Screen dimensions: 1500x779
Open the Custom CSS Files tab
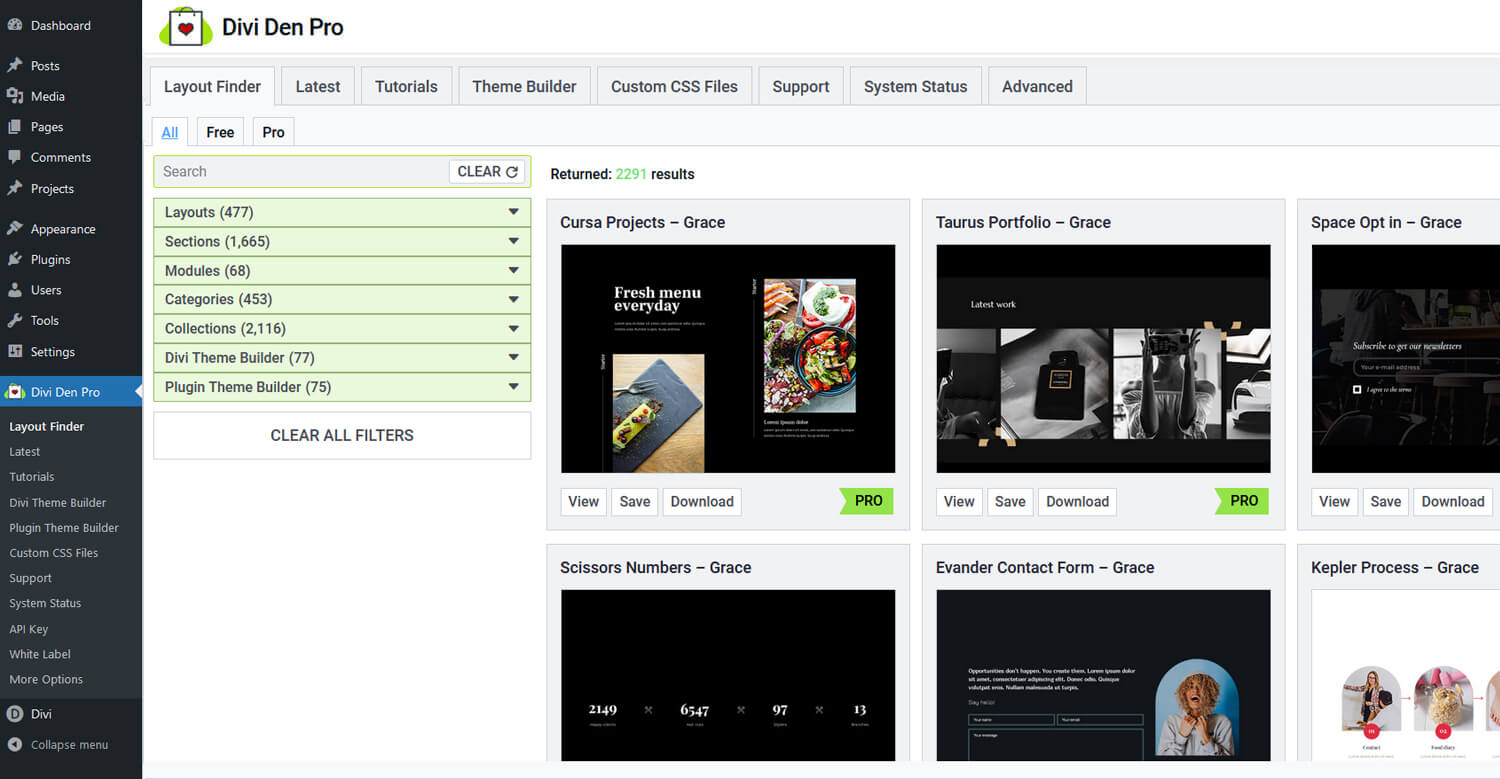[674, 86]
